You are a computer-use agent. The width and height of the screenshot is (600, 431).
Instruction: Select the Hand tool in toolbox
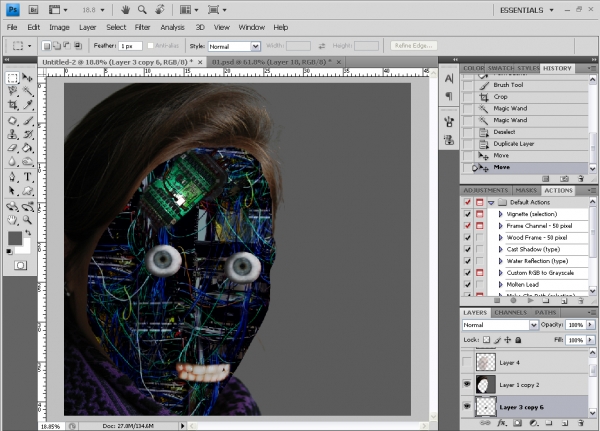point(12,220)
